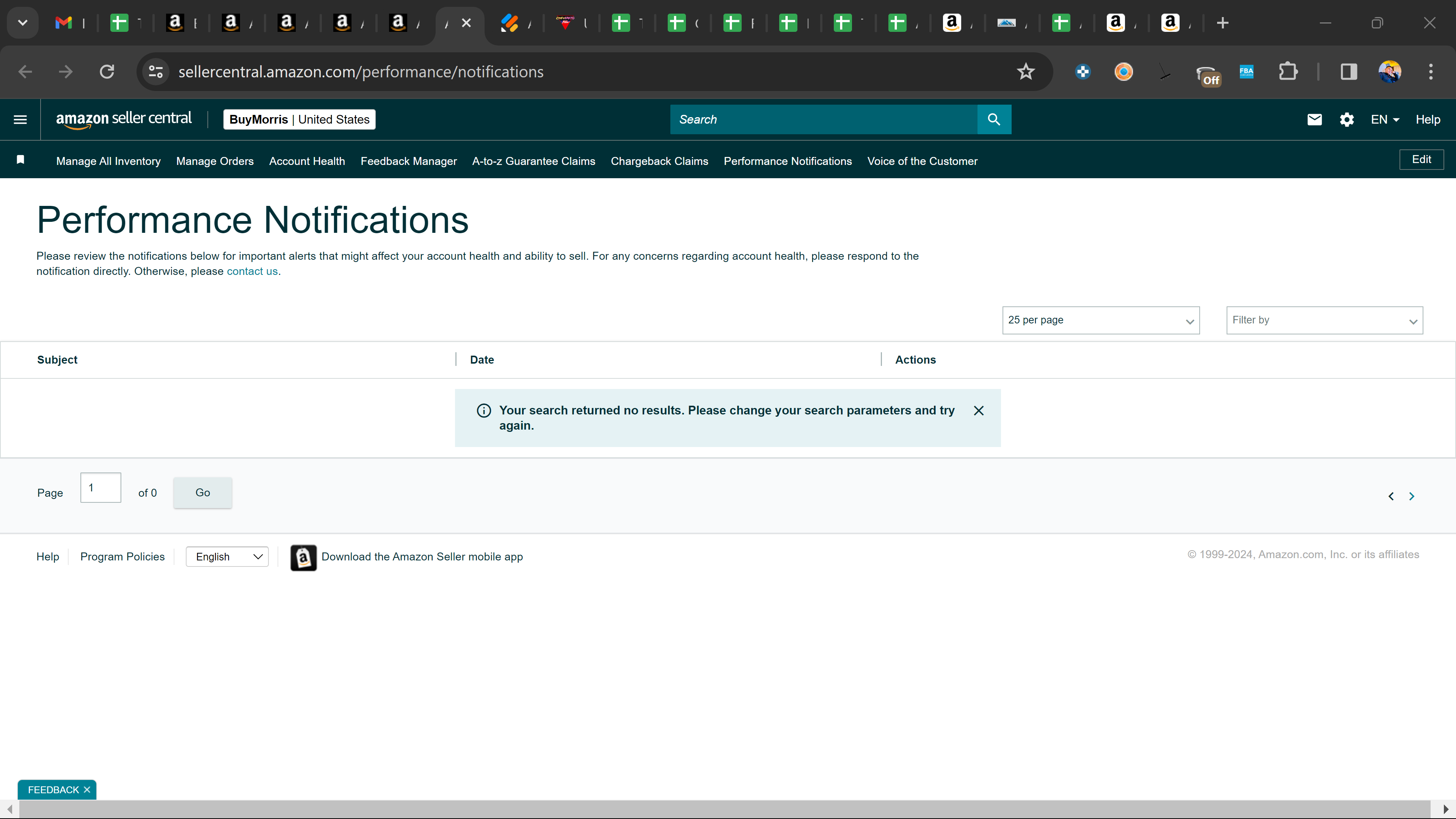Click the browser address bar URL
Viewport: 1456px width, 819px height.
click(361, 72)
